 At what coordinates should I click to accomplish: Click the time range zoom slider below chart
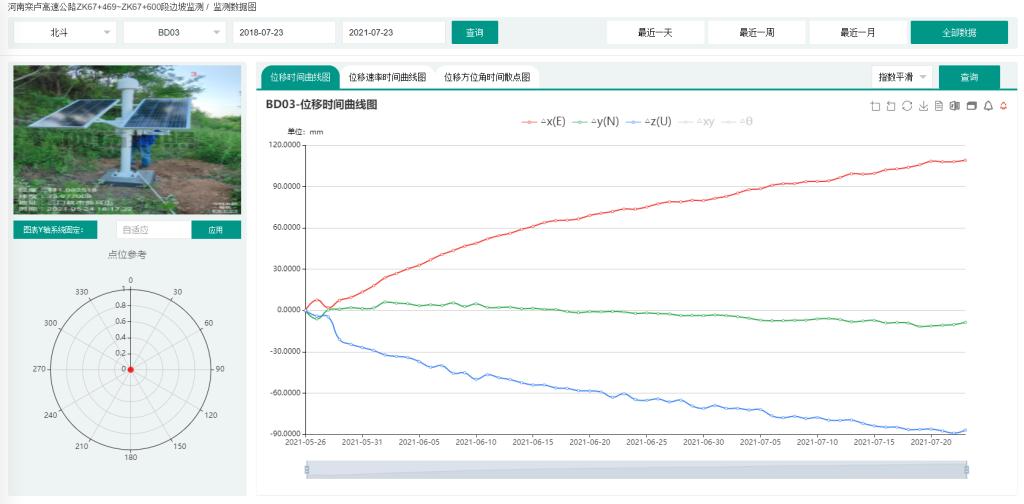[636, 470]
